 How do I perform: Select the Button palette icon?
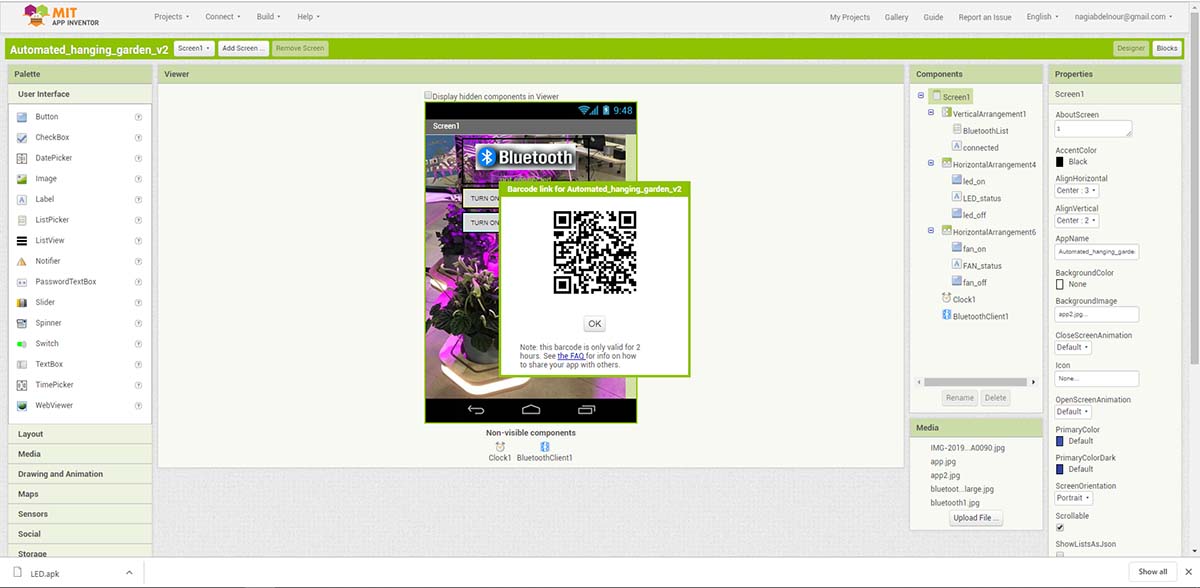[23, 117]
